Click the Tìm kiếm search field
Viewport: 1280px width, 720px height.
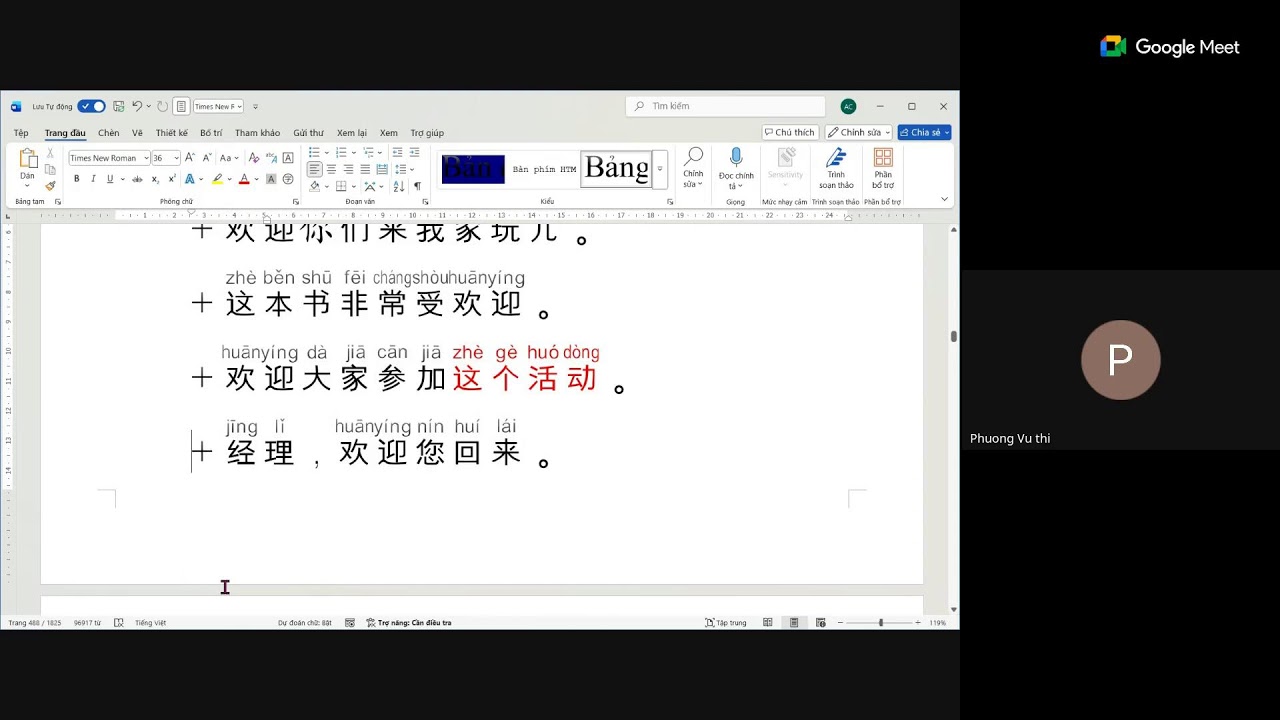[x=726, y=106]
